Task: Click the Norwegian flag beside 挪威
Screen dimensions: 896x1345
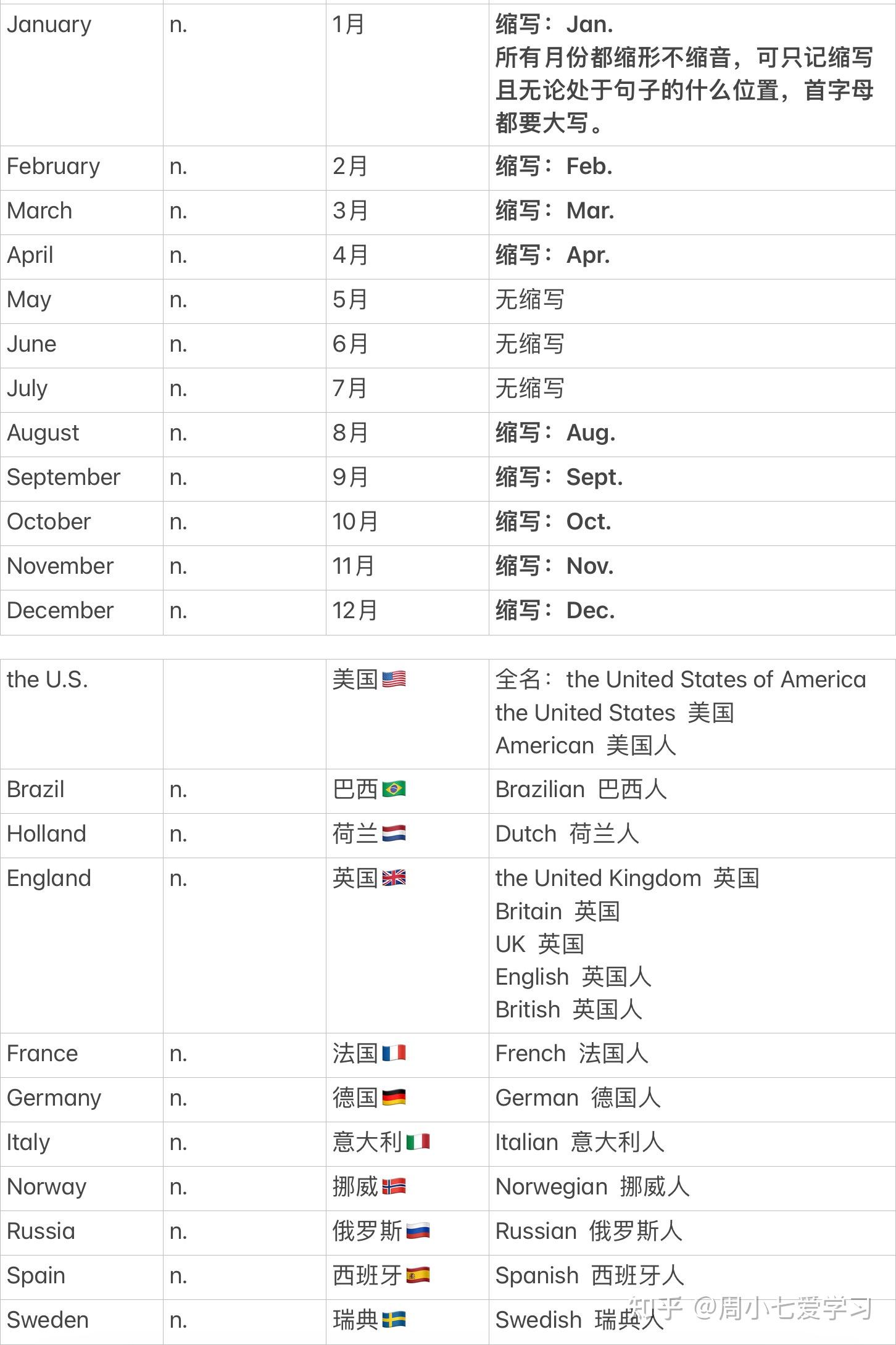Action: [394, 1186]
